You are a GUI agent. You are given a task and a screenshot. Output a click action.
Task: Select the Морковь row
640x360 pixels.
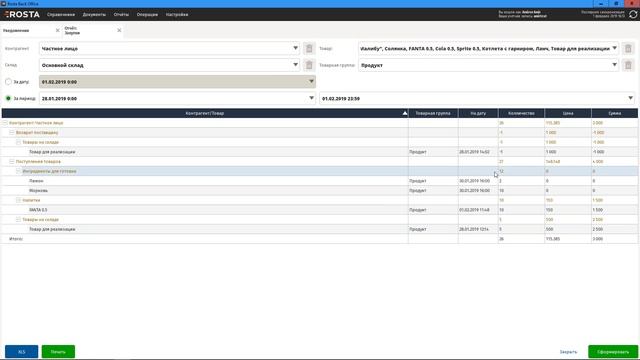tap(320, 191)
